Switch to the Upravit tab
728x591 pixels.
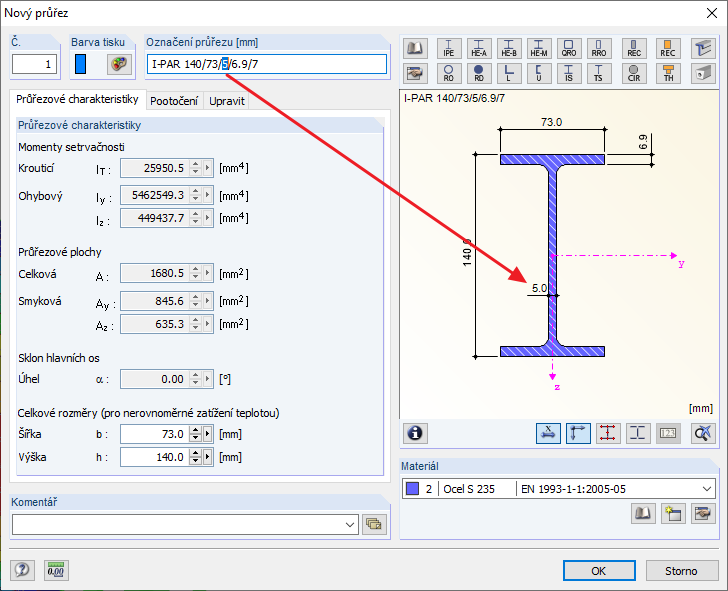click(227, 101)
